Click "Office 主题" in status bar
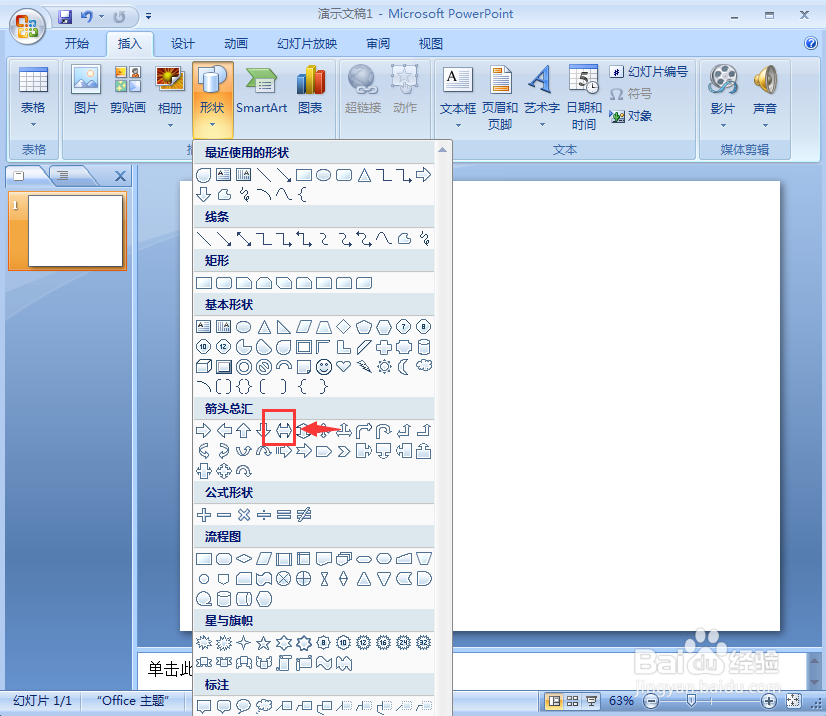The width and height of the screenshot is (826, 716). (x=133, y=701)
